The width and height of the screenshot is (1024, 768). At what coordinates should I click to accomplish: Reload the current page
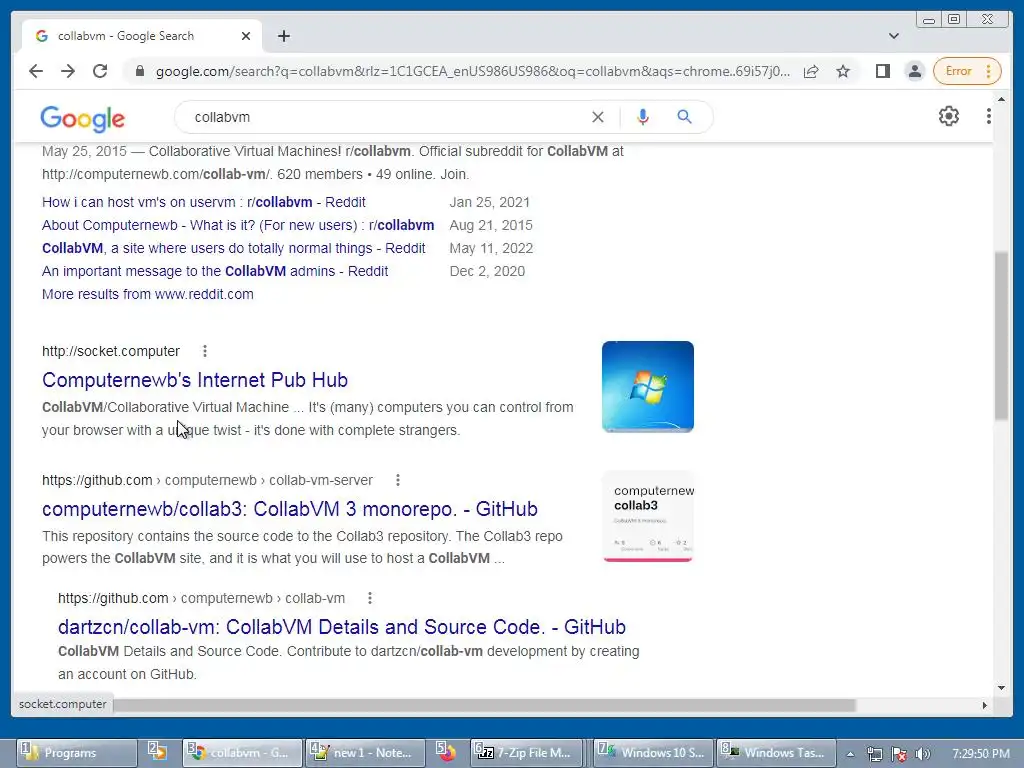click(x=100, y=71)
